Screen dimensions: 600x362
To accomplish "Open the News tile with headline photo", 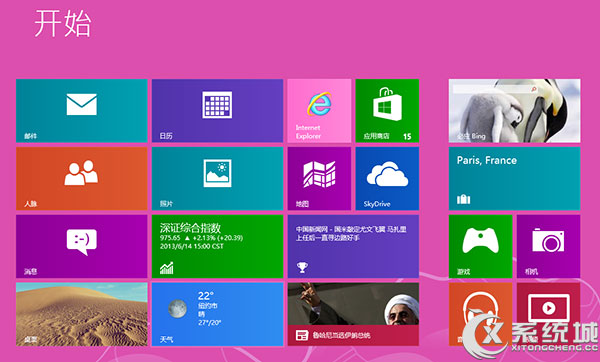I will click(x=353, y=314).
